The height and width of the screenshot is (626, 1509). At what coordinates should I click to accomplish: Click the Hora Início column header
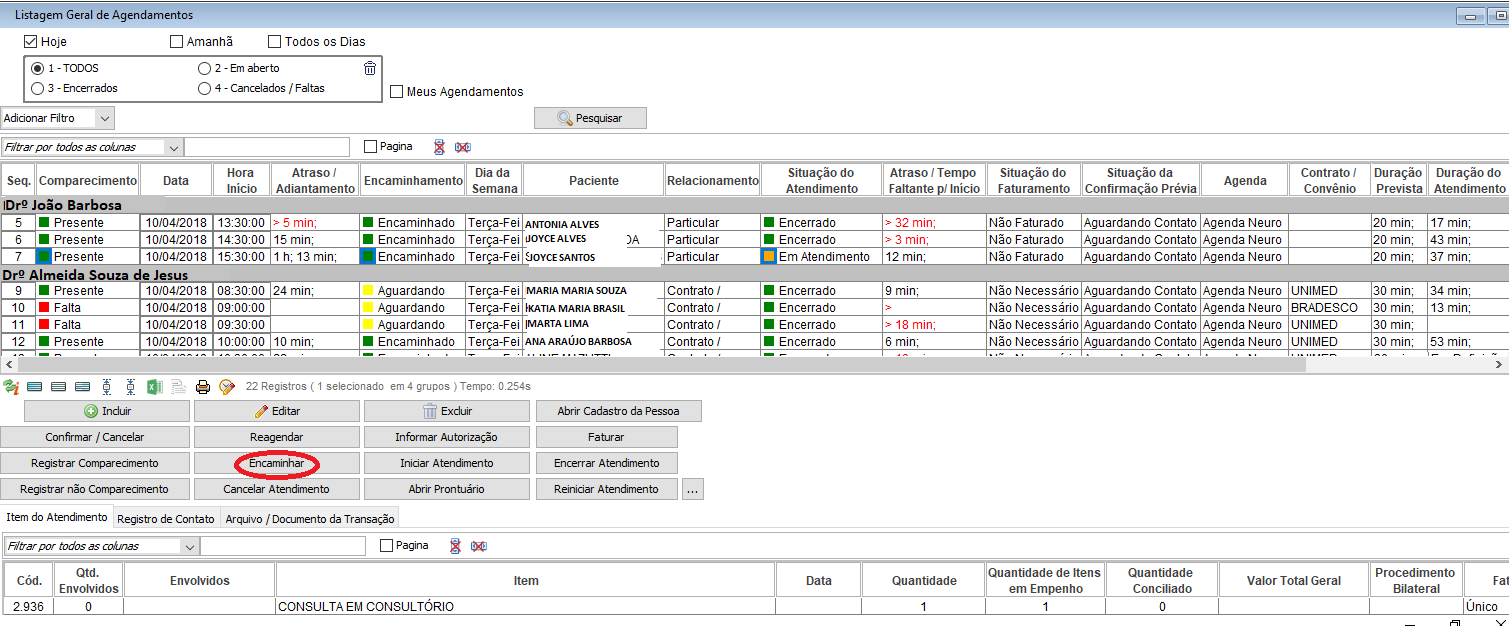point(241,181)
